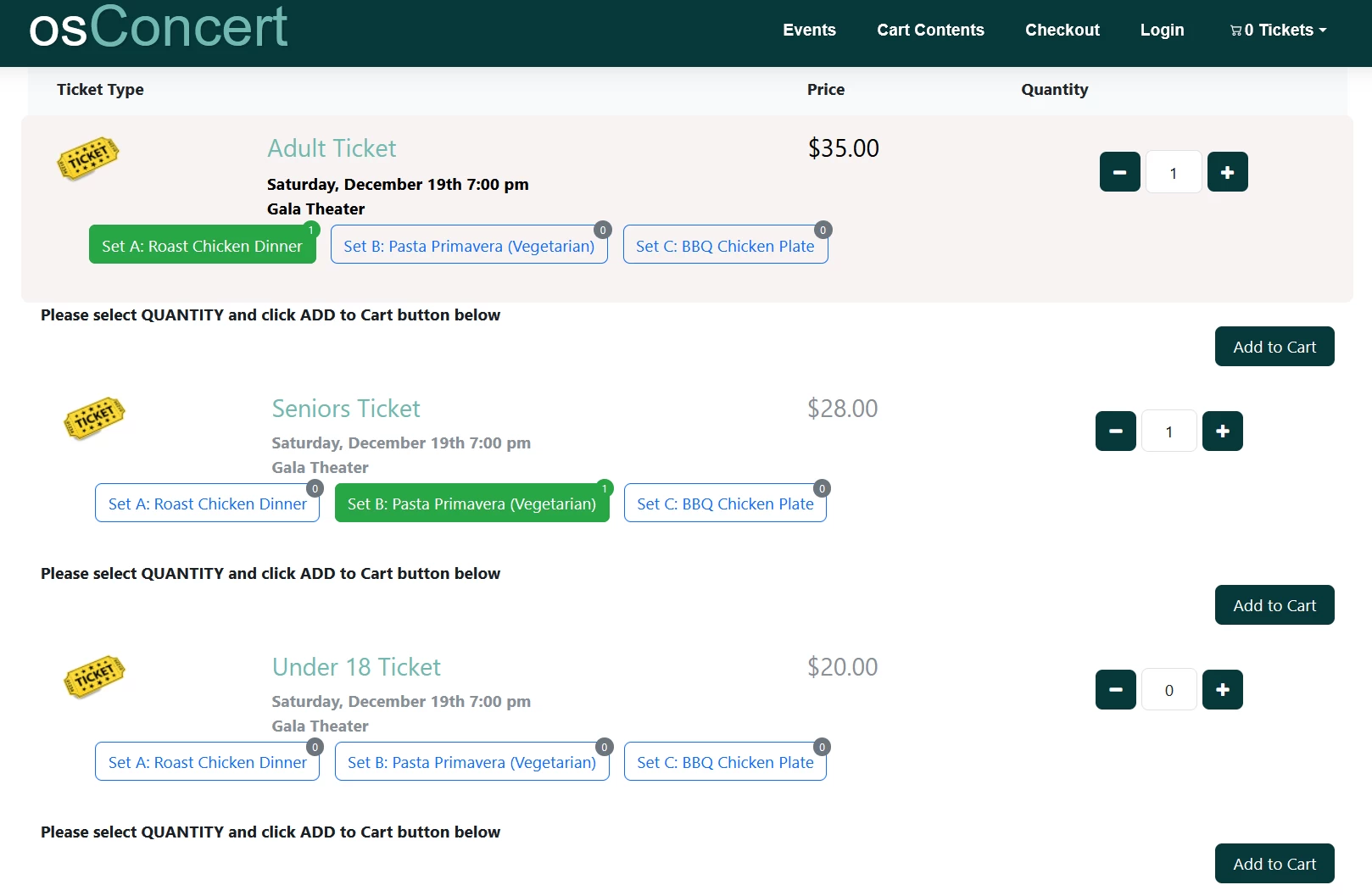This screenshot has height=896, width=1372.
Task: Click Add to Cart for Seniors Ticket
Action: (x=1274, y=605)
